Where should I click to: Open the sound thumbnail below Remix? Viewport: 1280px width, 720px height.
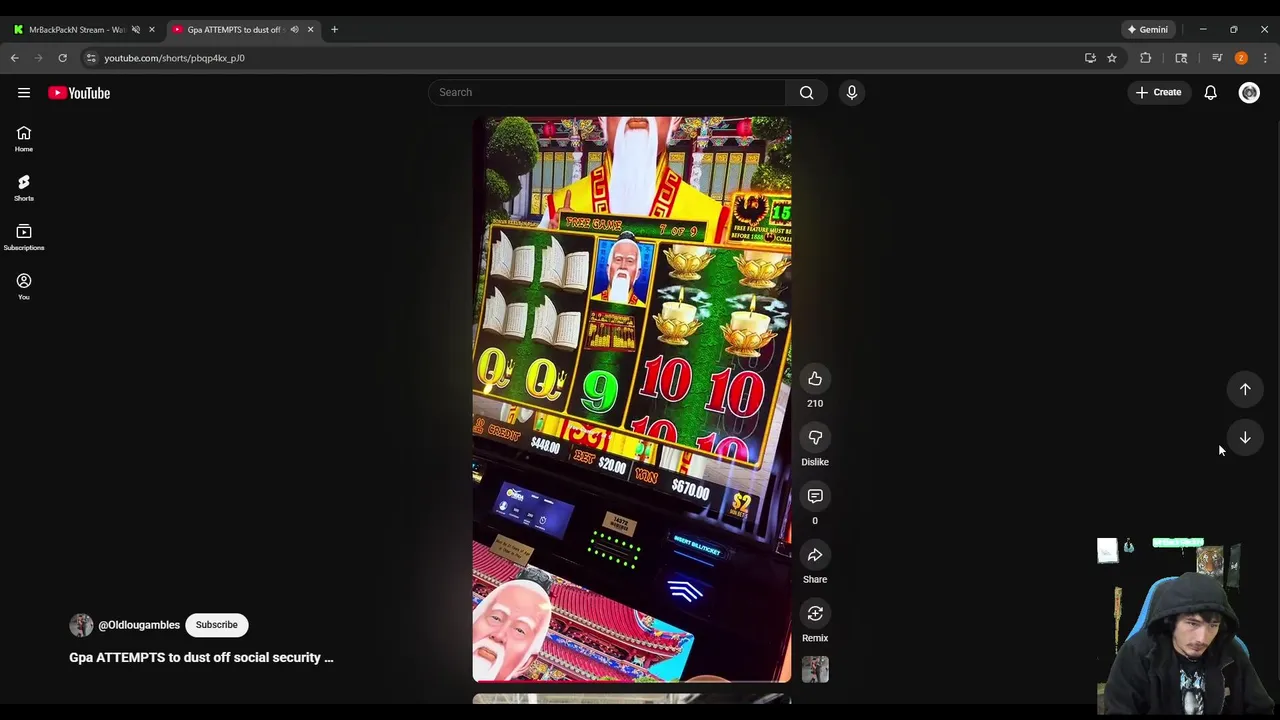(815, 669)
